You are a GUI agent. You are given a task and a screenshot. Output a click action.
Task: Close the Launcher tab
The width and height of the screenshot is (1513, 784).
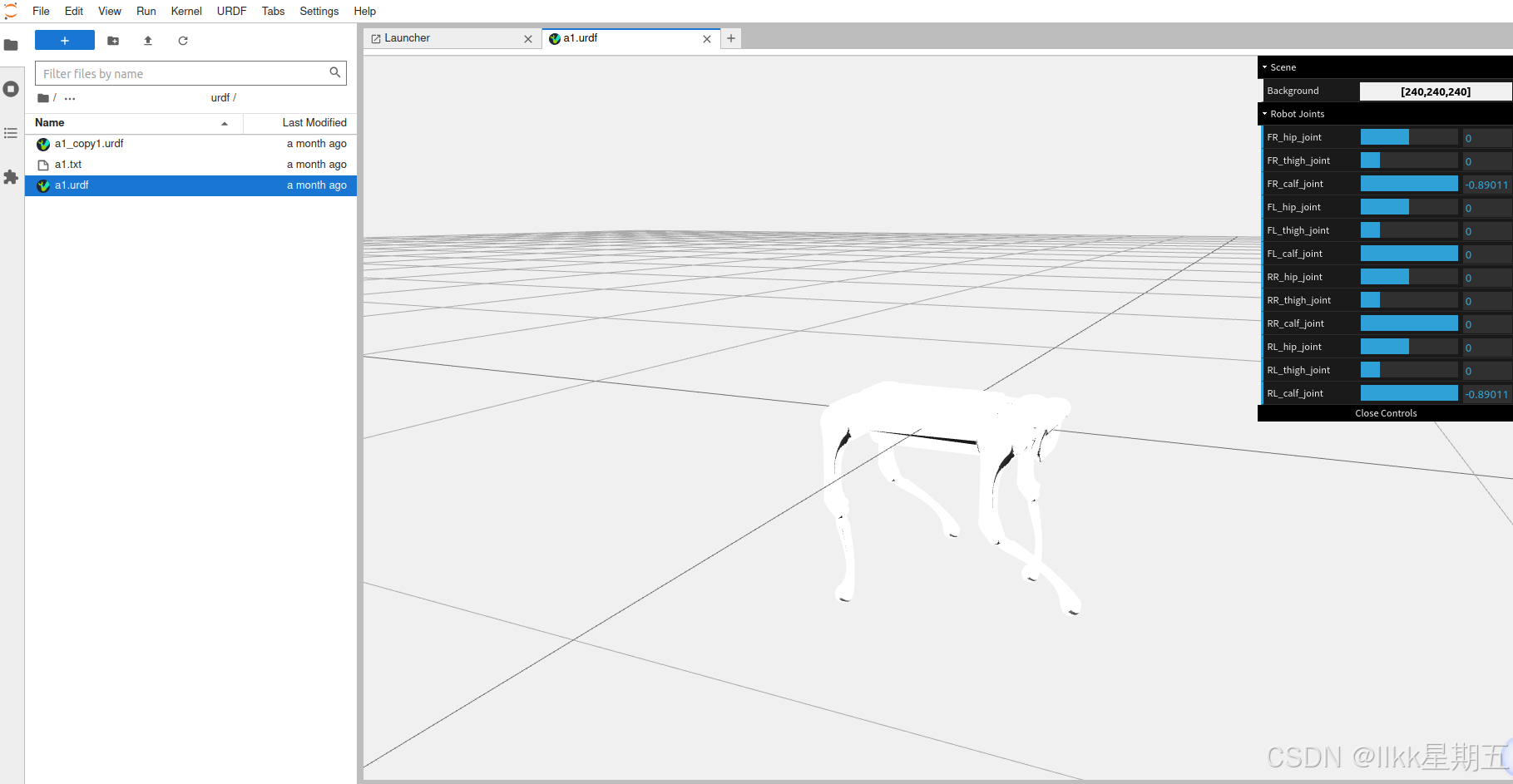click(x=528, y=39)
